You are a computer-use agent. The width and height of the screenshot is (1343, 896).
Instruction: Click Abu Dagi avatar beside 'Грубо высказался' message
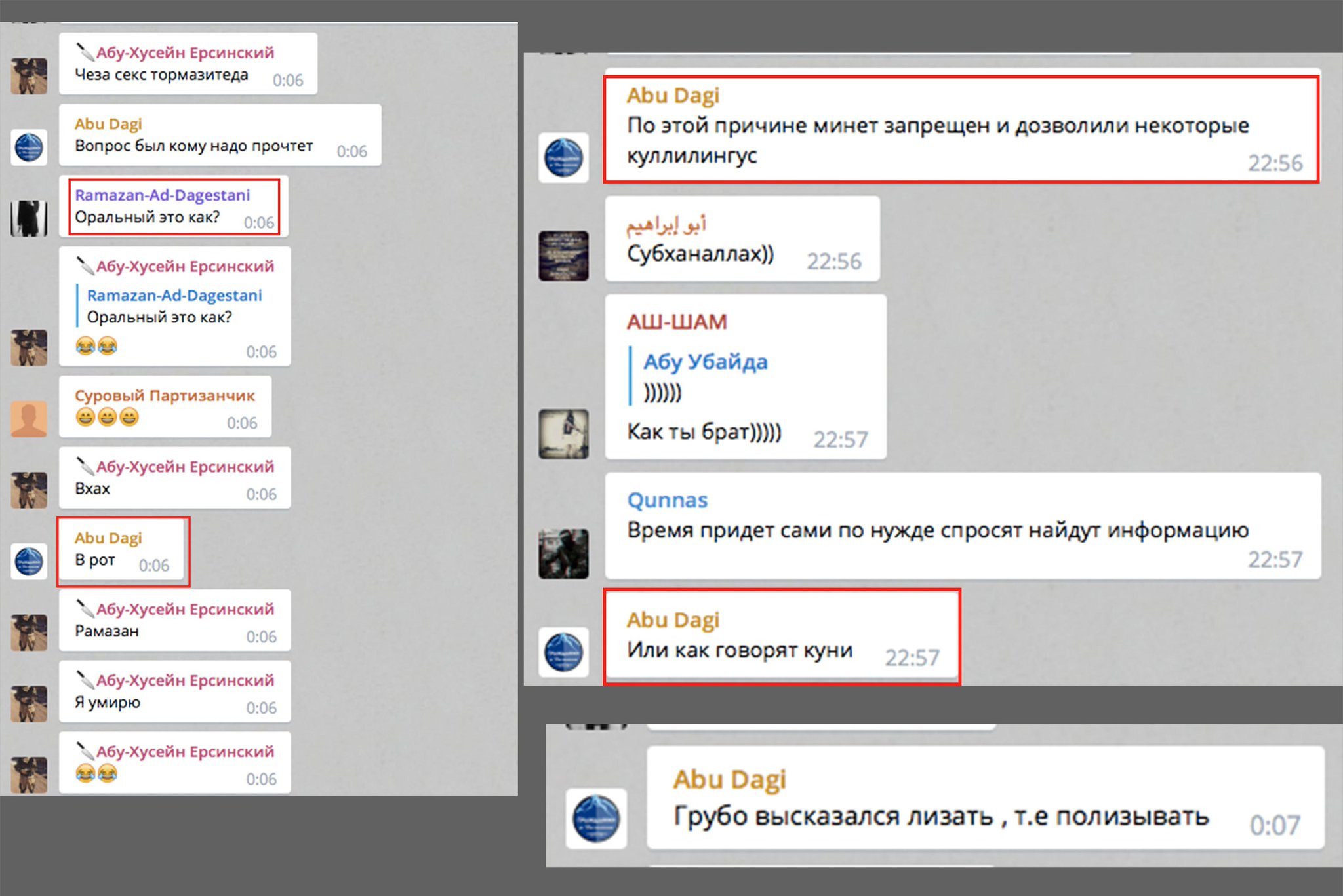click(x=596, y=819)
